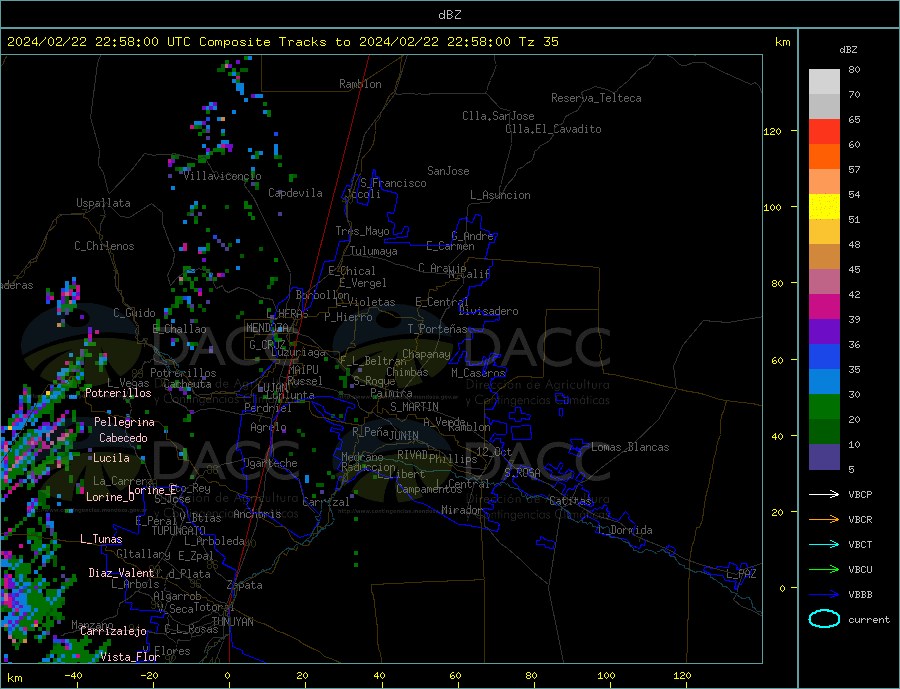Click the Borbollon label

click(323, 295)
